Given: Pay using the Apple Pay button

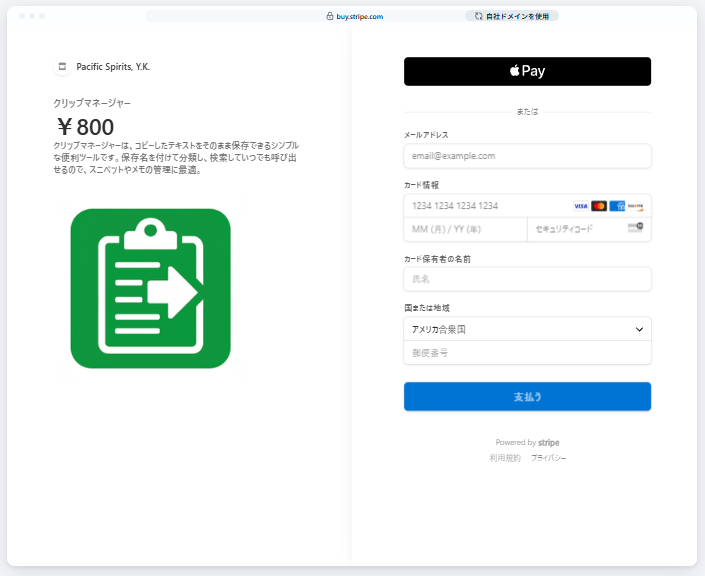Looking at the screenshot, I should [x=527, y=71].
